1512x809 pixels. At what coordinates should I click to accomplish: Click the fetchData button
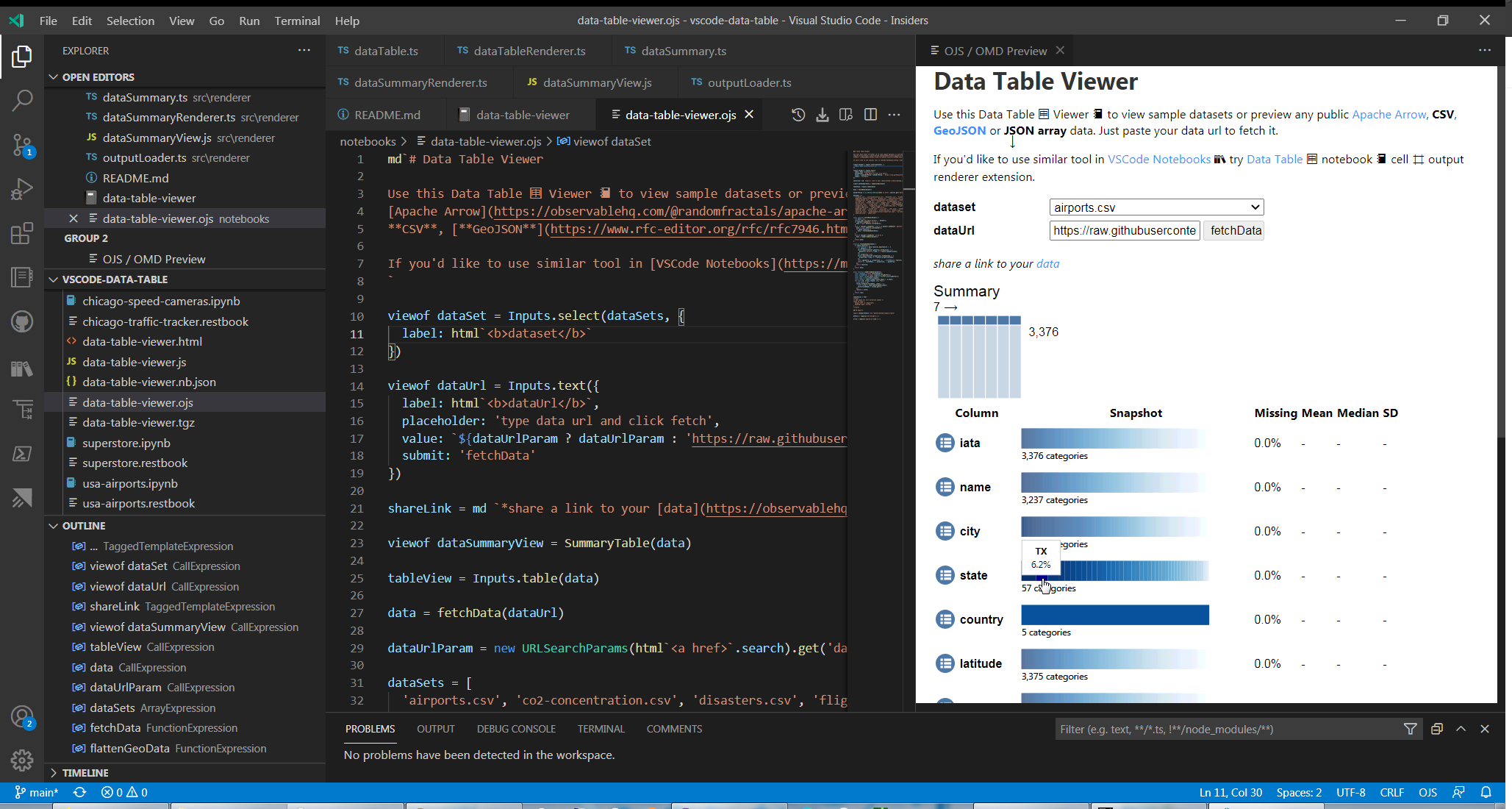pyautogui.click(x=1236, y=230)
